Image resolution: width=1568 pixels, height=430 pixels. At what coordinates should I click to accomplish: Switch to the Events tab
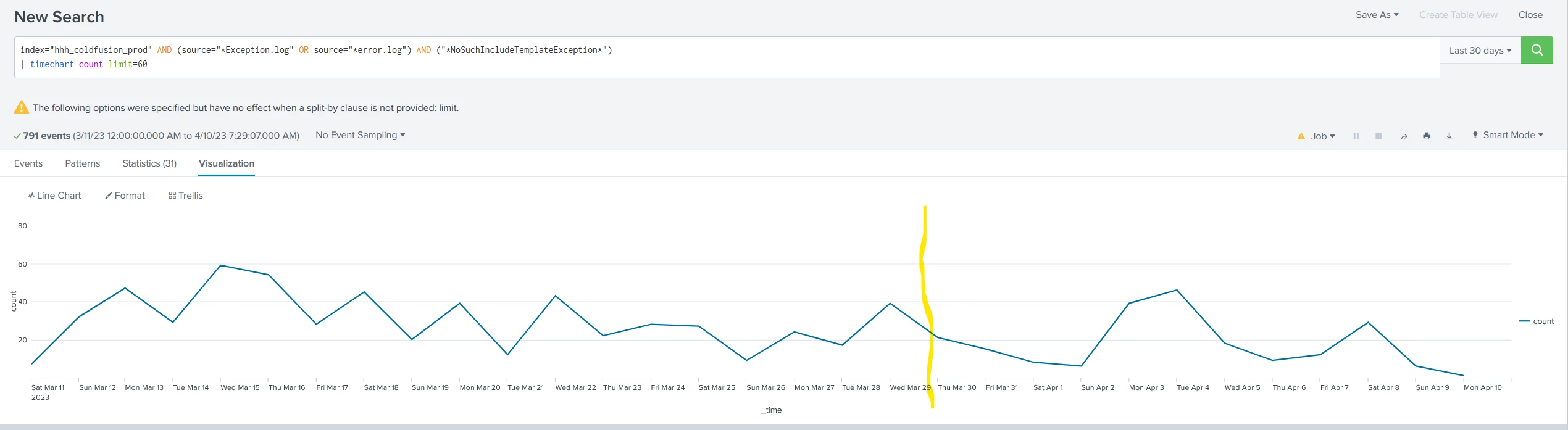[28, 163]
